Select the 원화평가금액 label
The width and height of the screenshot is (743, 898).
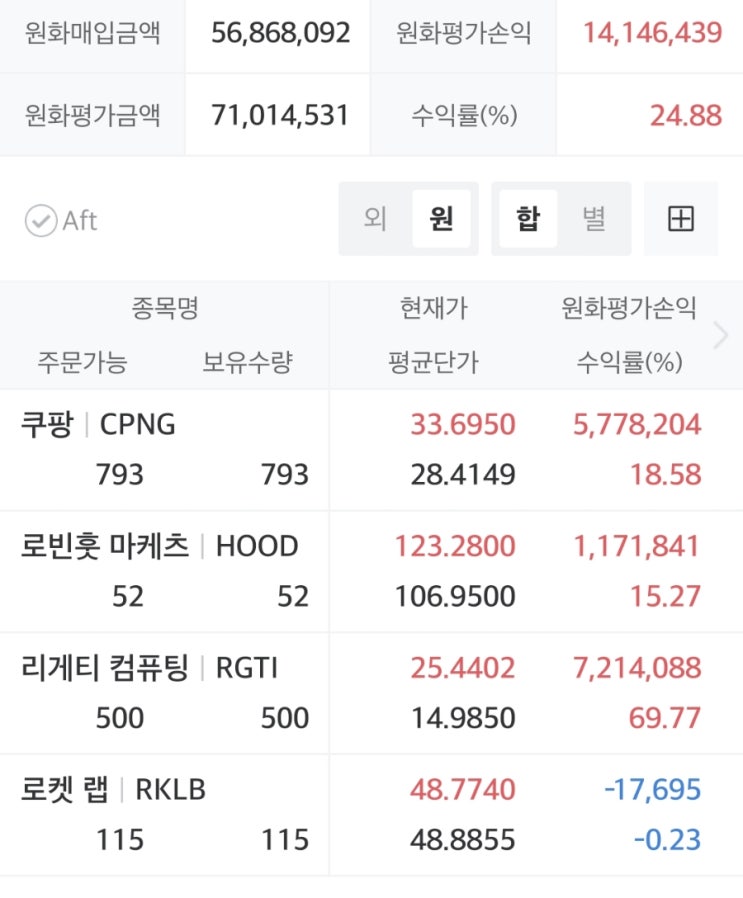92,115
